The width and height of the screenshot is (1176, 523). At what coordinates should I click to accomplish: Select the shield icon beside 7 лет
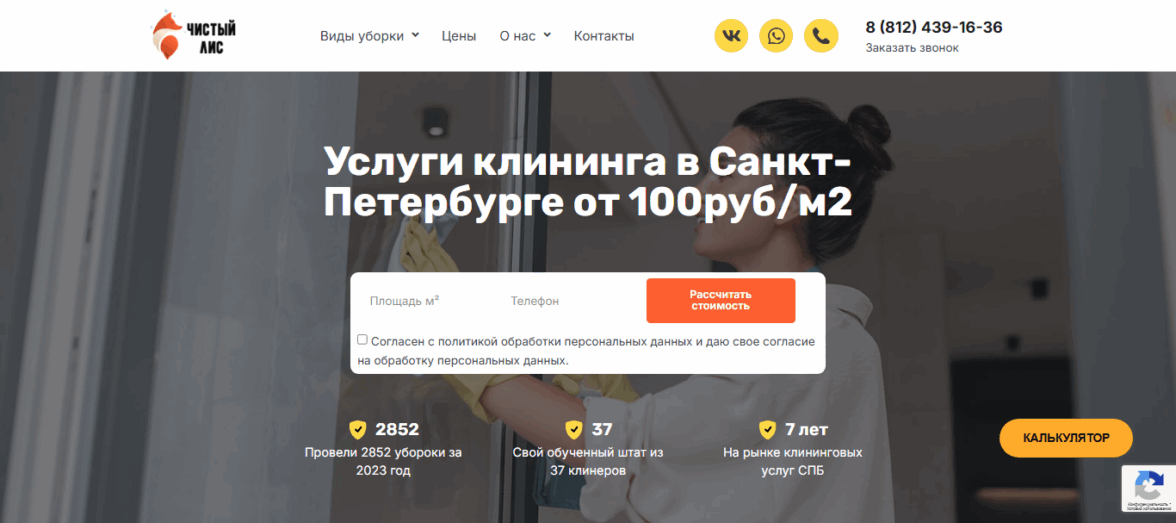pos(767,430)
